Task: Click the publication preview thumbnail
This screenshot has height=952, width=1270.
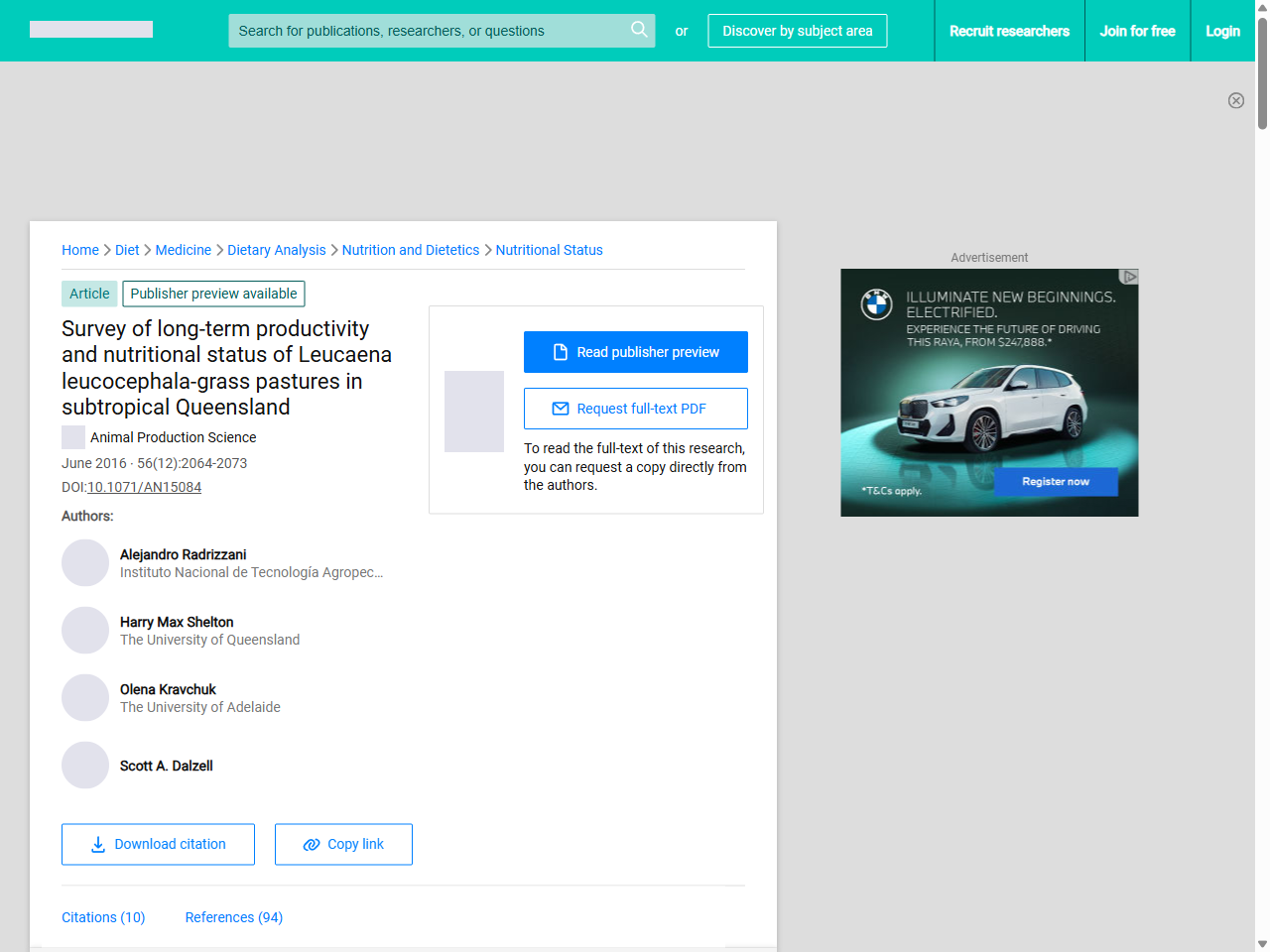Action: pyautogui.click(x=474, y=412)
